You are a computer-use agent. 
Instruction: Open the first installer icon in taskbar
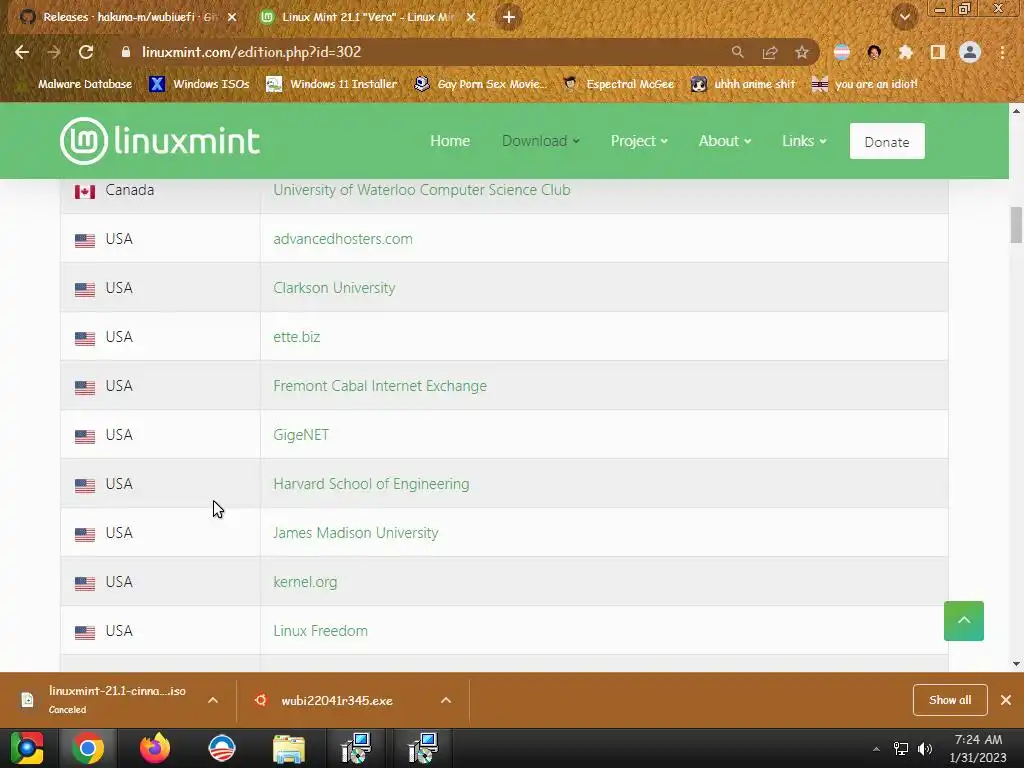coord(356,748)
